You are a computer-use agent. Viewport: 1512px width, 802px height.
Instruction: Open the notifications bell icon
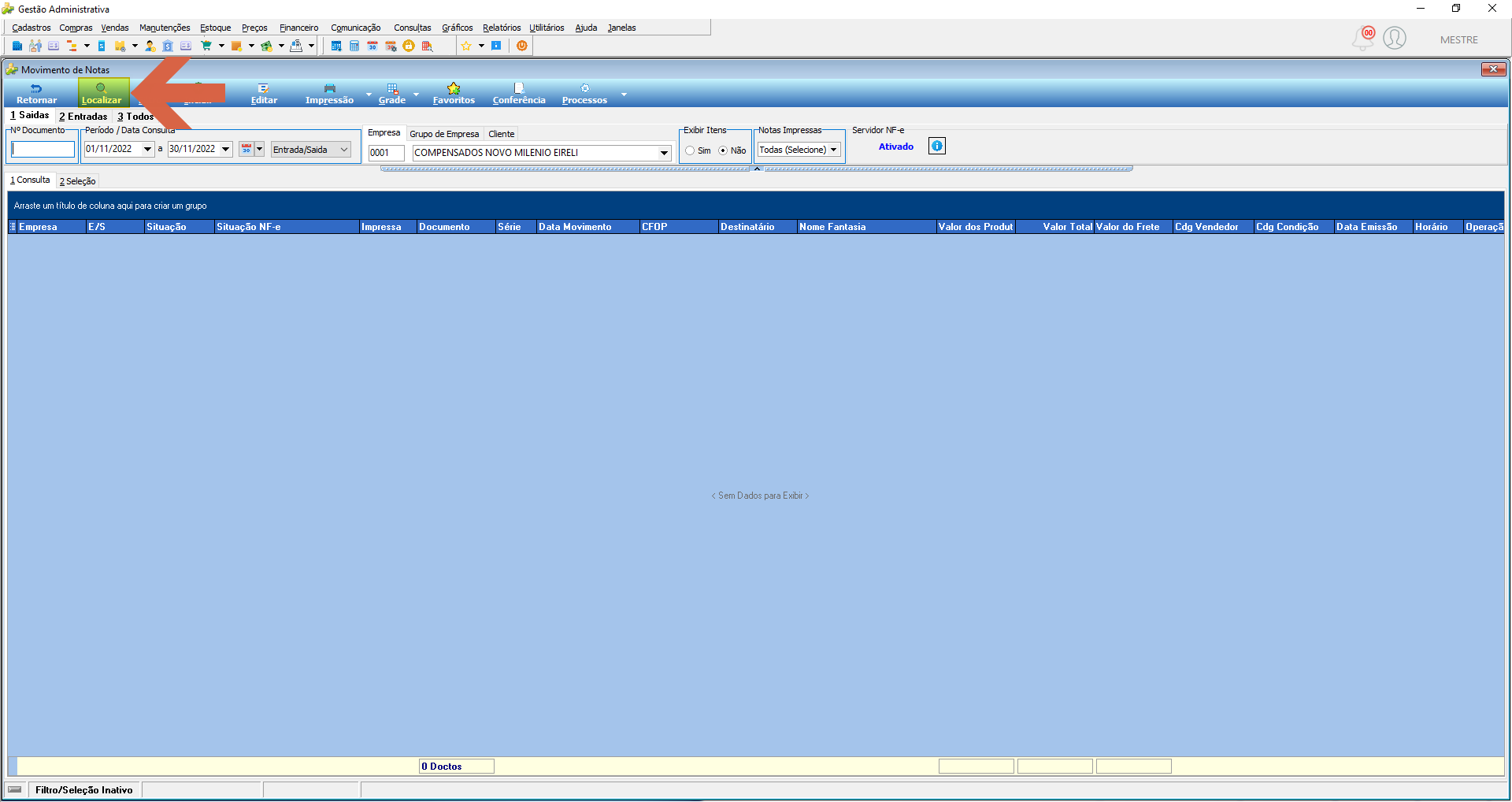point(1363,38)
